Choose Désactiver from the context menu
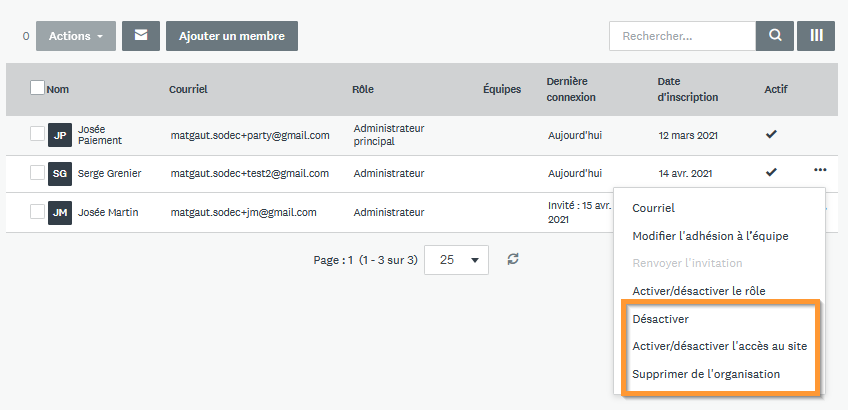Screen dimensions: 848x410 [x=660, y=319]
